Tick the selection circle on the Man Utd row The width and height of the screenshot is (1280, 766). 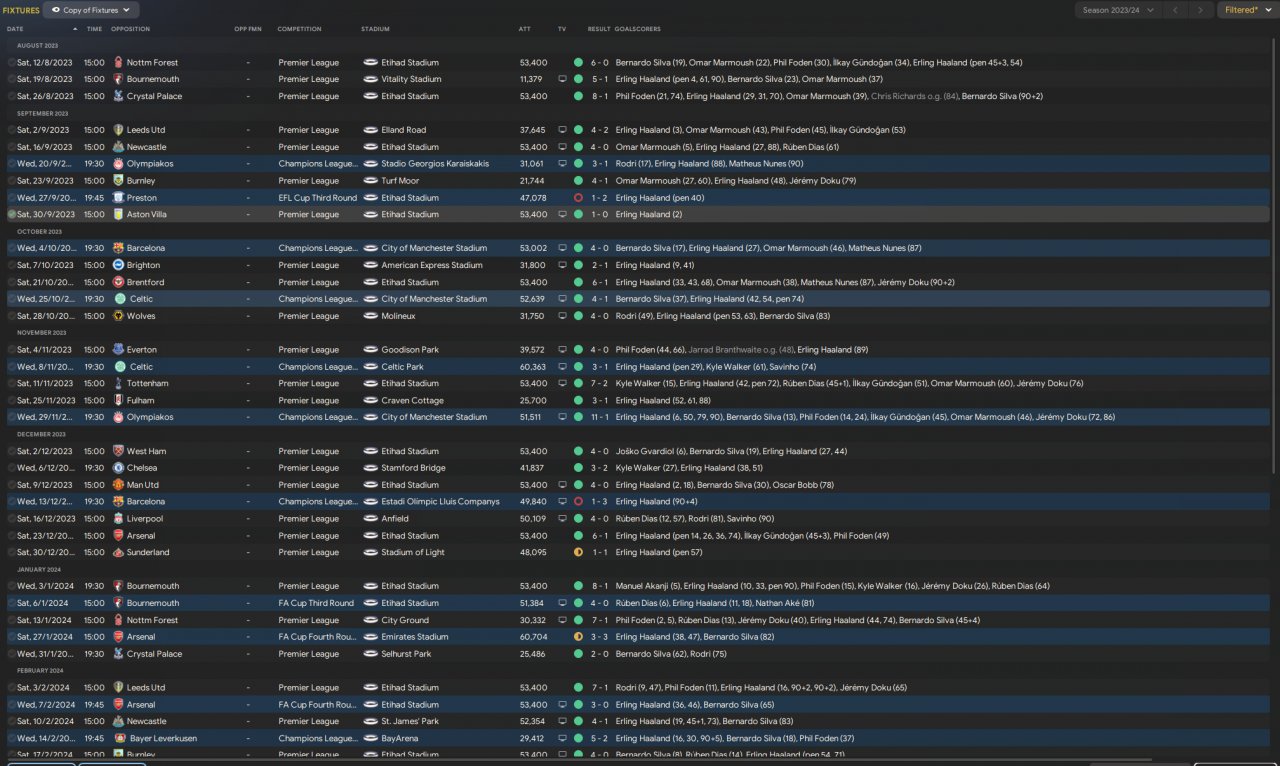coord(12,485)
